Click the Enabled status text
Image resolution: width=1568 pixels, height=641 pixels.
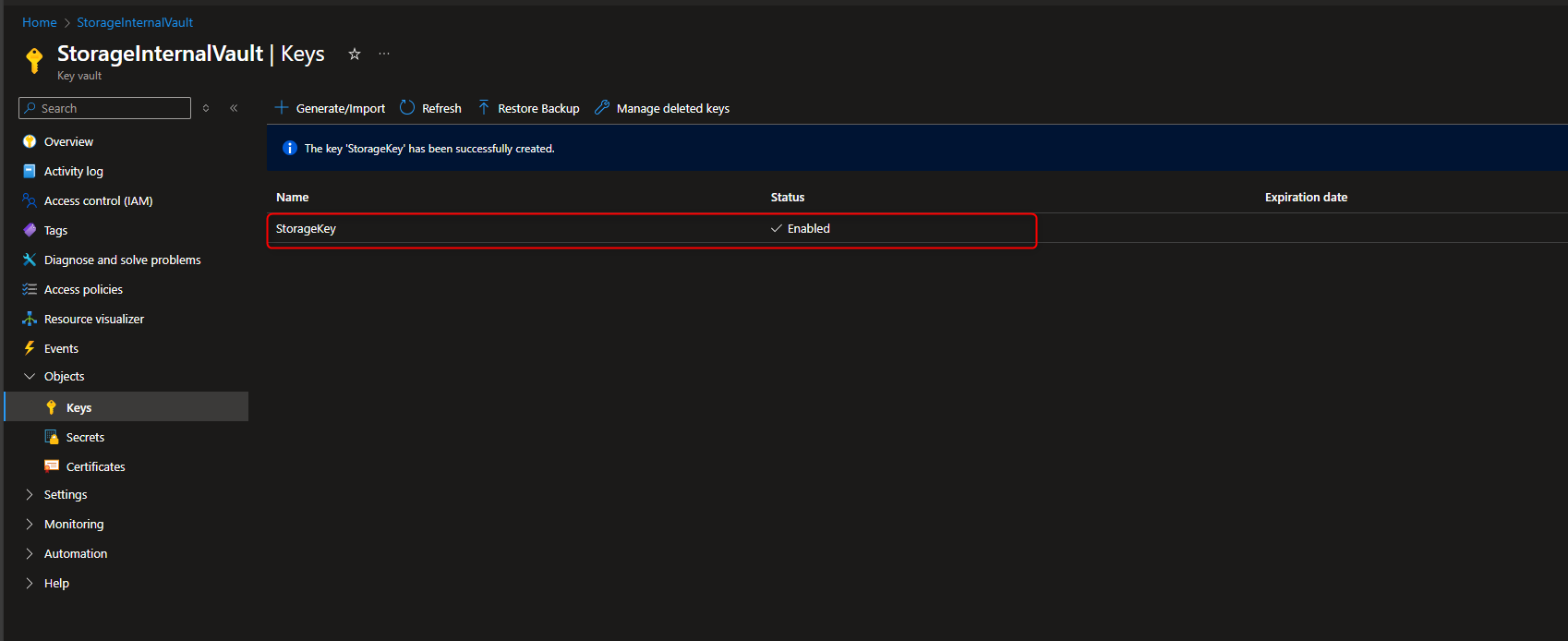[x=809, y=228]
